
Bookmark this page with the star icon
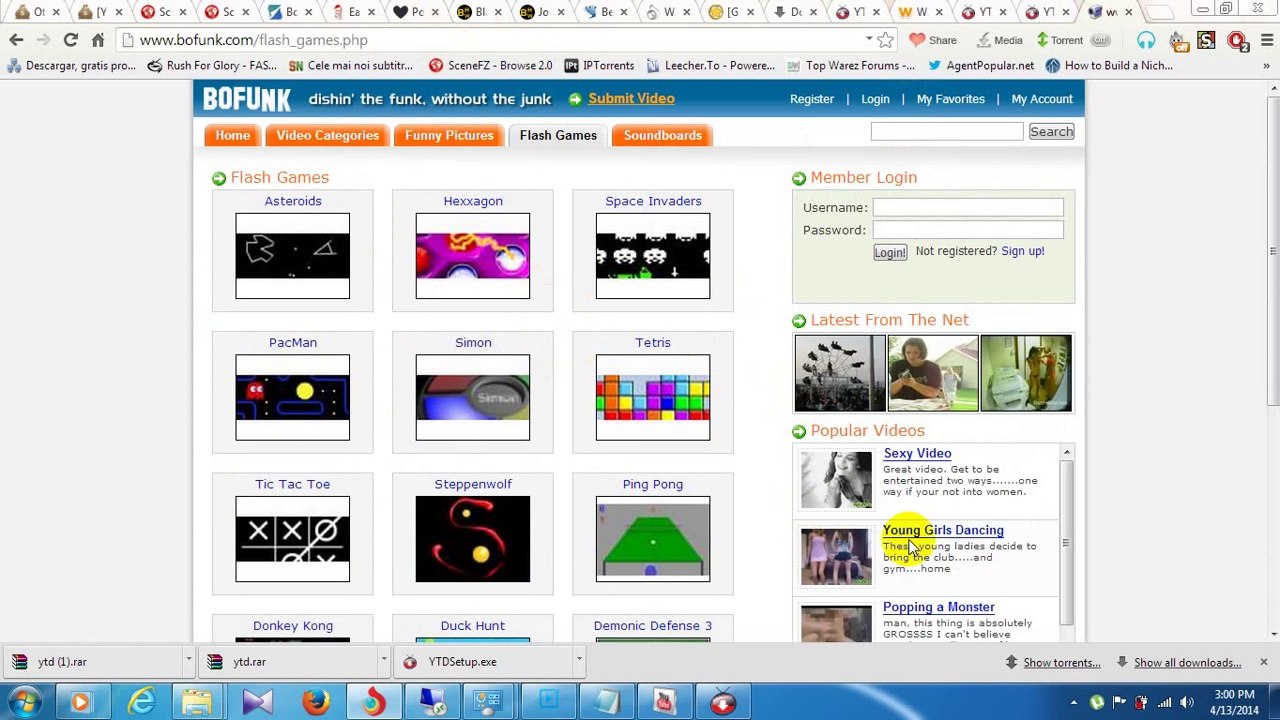click(885, 40)
